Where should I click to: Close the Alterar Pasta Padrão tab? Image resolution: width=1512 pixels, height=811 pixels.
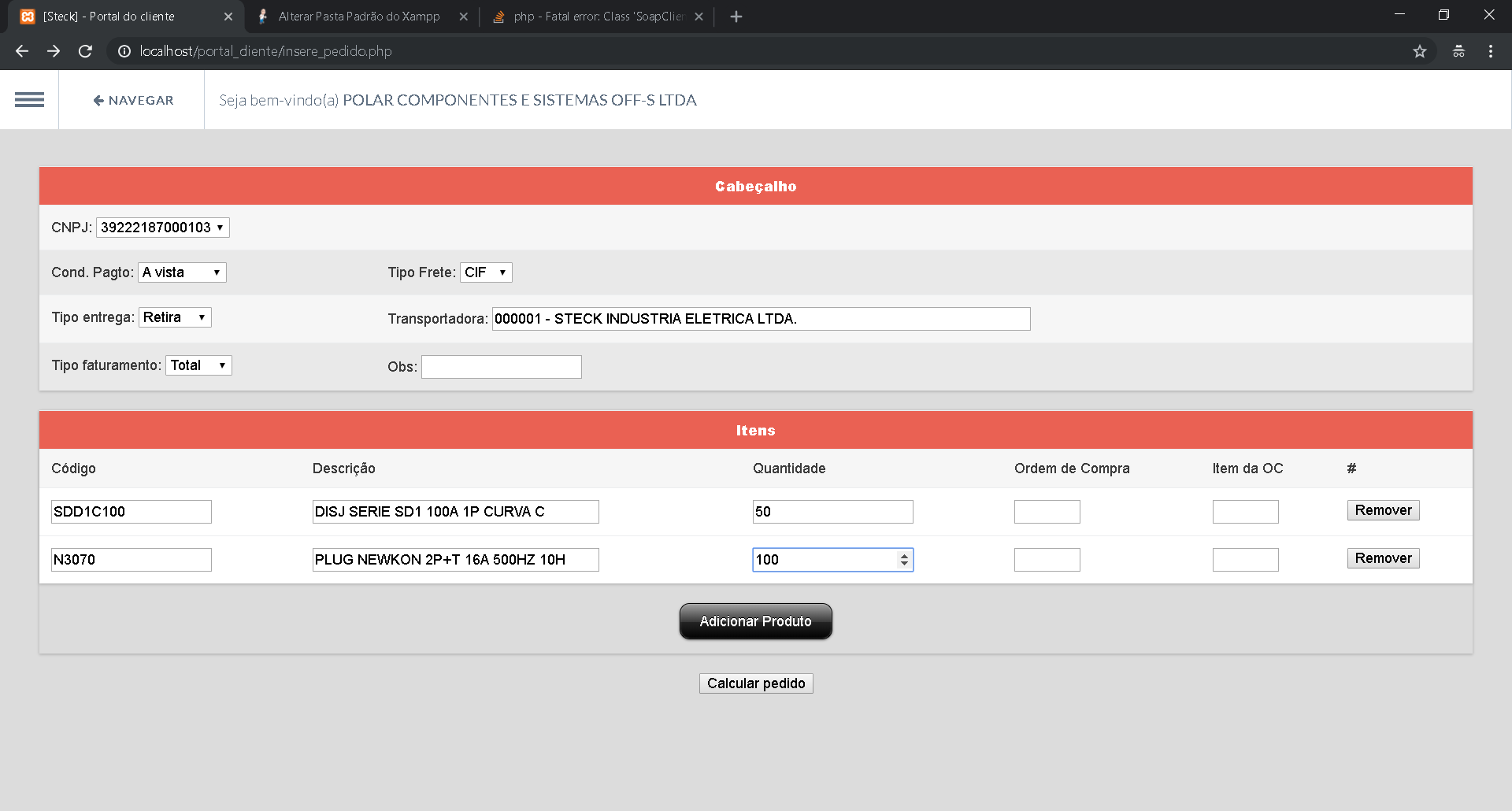[x=463, y=17]
